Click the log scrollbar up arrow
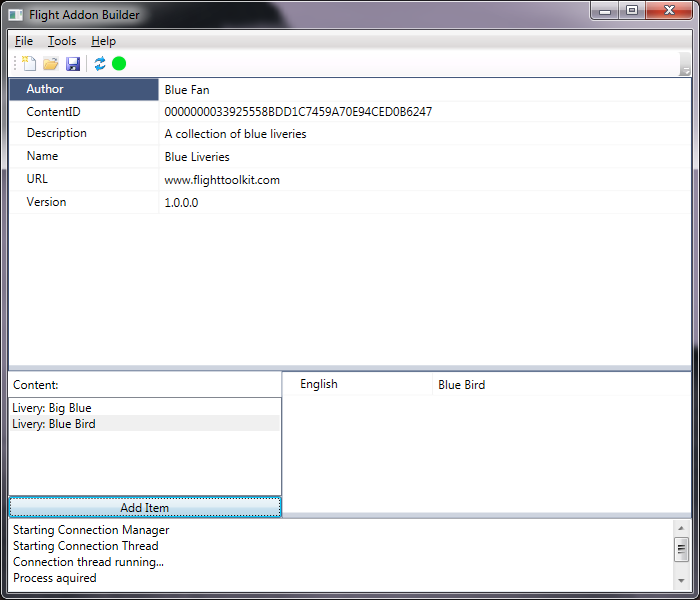The height and width of the screenshot is (600, 700). [681, 528]
